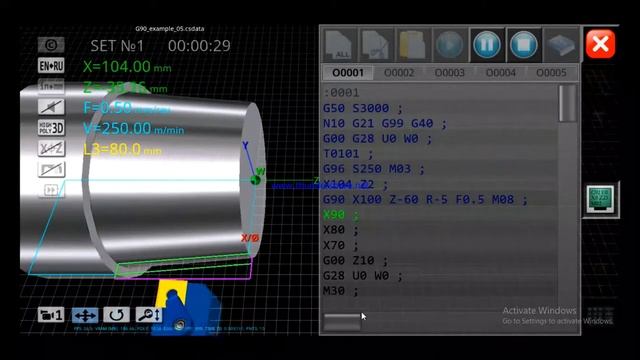
Task: Click the highlighted 'X90 ;' code line
Action: (x=341, y=215)
